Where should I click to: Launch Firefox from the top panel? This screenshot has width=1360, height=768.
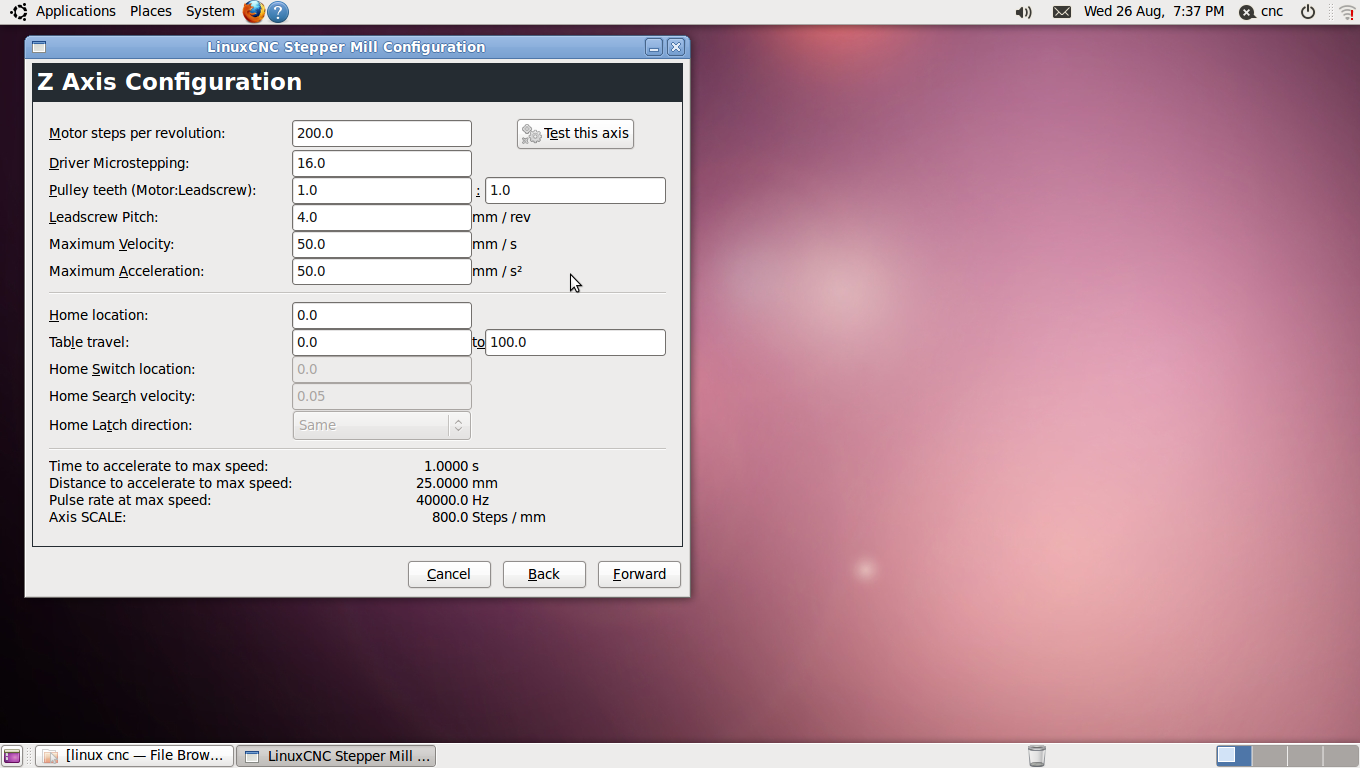(254, 12)
